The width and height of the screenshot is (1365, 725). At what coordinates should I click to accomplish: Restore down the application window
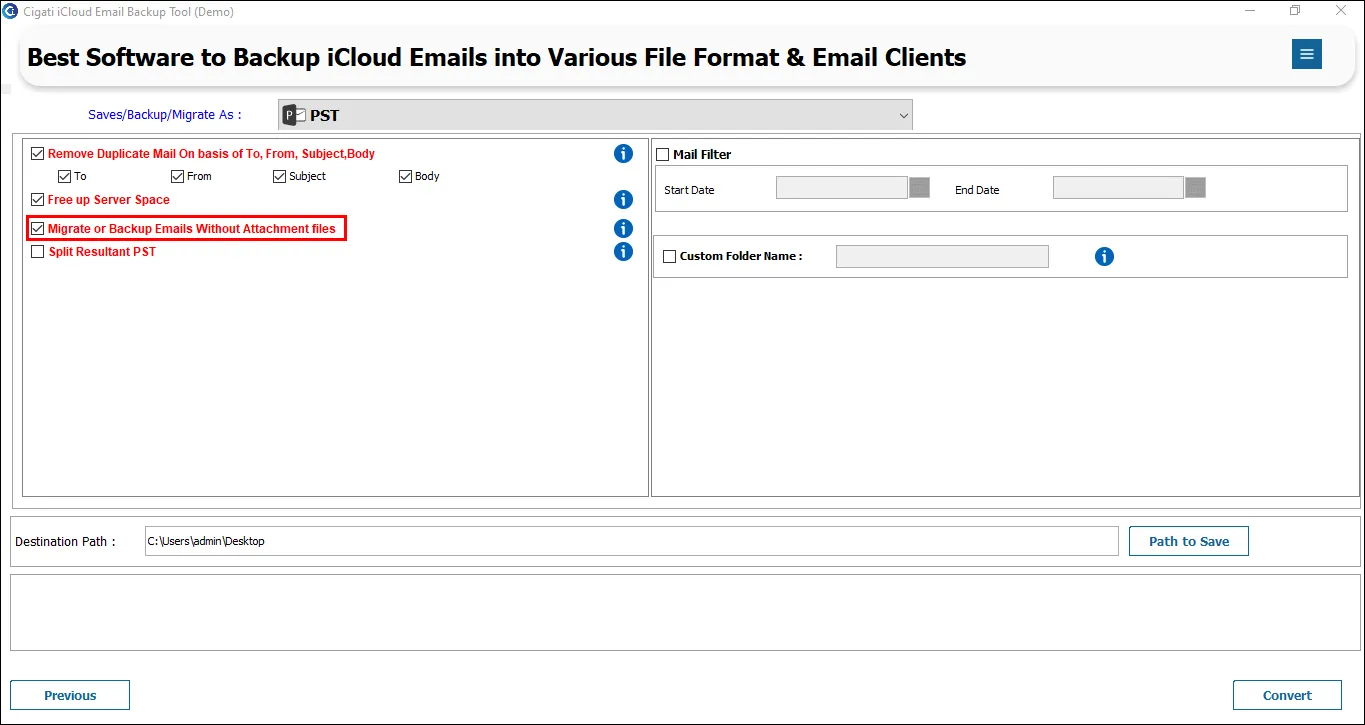pos(1295,11)
